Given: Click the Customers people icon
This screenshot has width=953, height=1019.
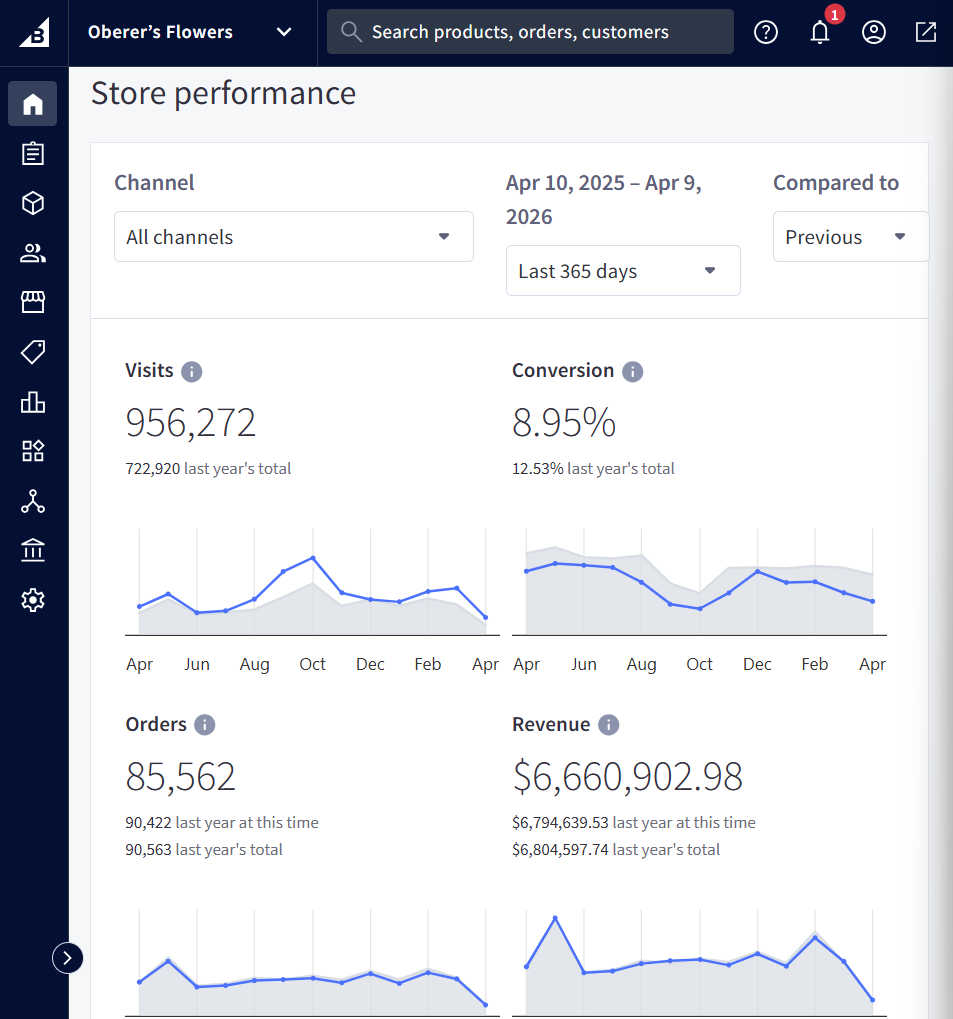Looking at the screenshot, I should 32,252.
